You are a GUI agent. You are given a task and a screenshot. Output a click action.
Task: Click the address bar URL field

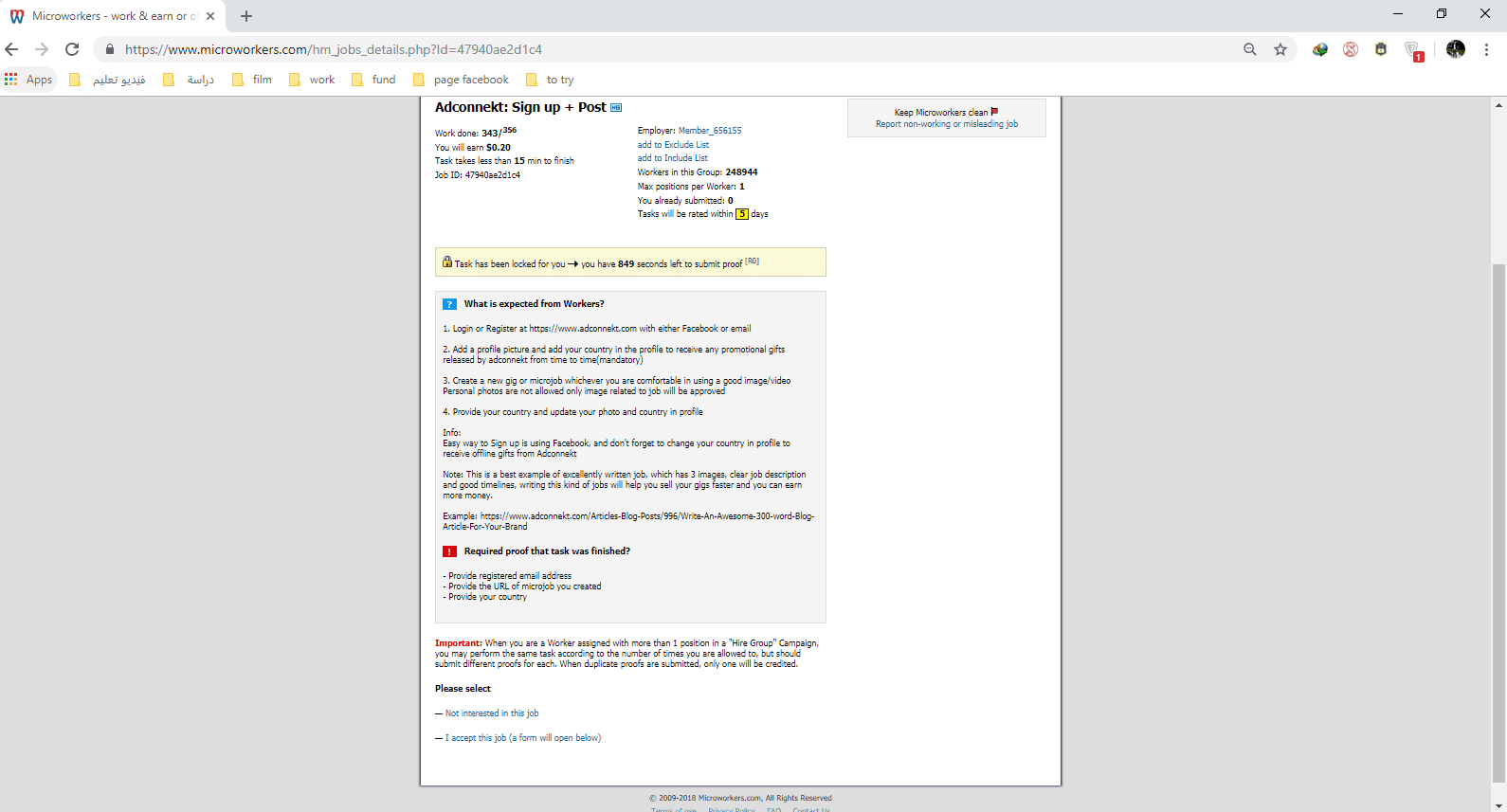click(663, 49)
